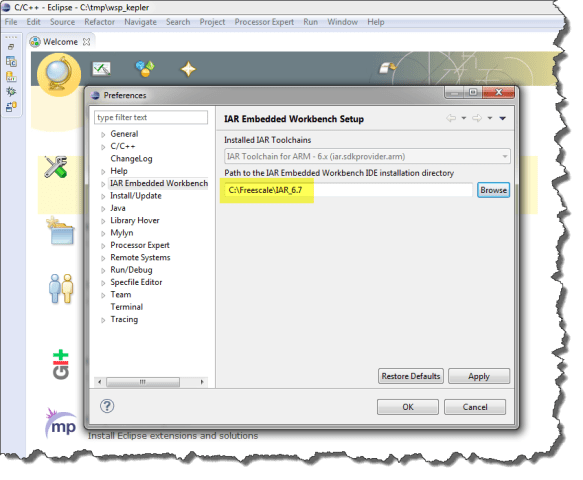583x480 pixels.
Task: Select Processor Expert in preferences tree
Action: pyautogui.click(x=140, y=245)
